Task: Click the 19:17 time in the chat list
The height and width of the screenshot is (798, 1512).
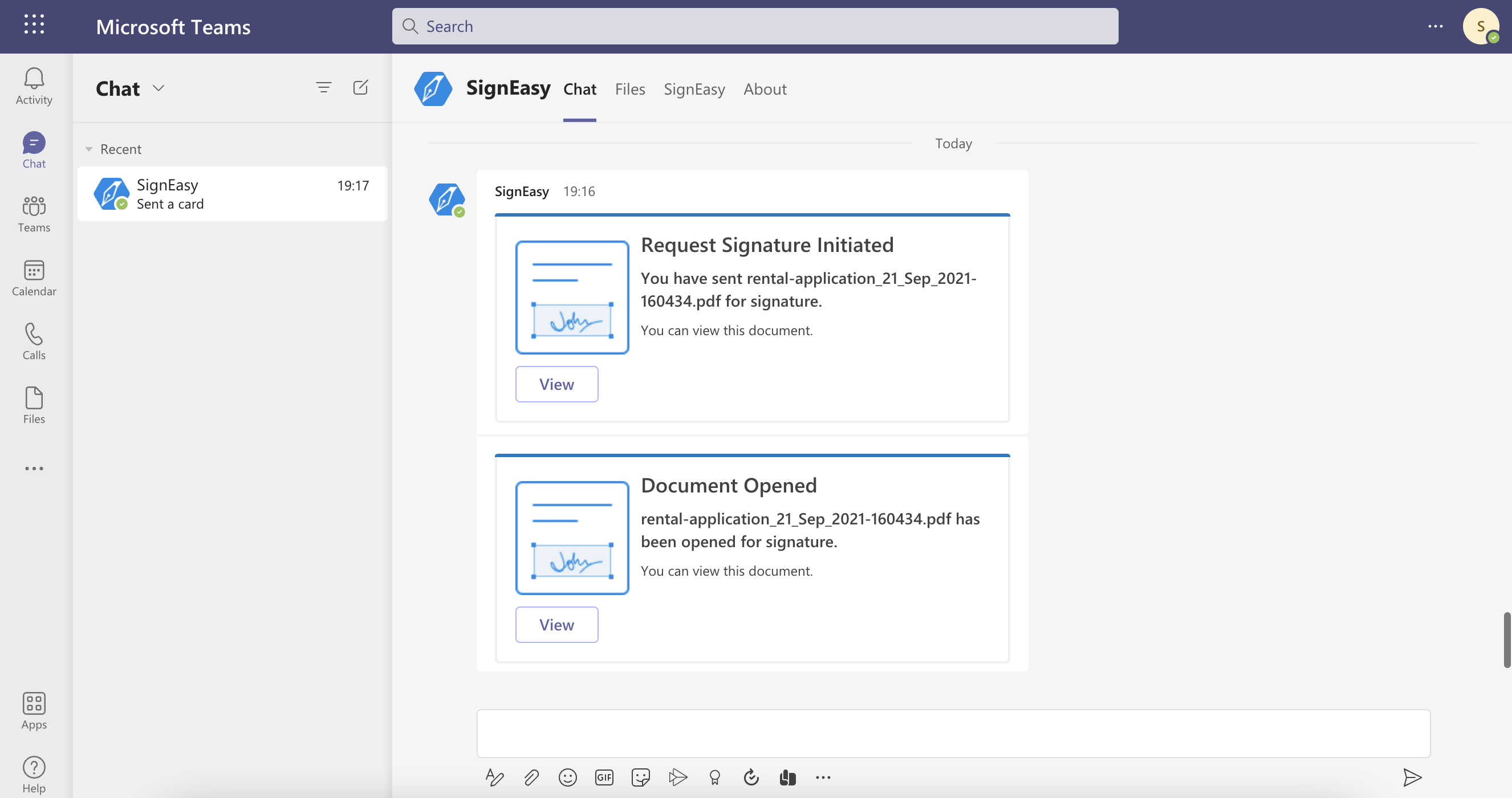Action: [x=353, y=185]
